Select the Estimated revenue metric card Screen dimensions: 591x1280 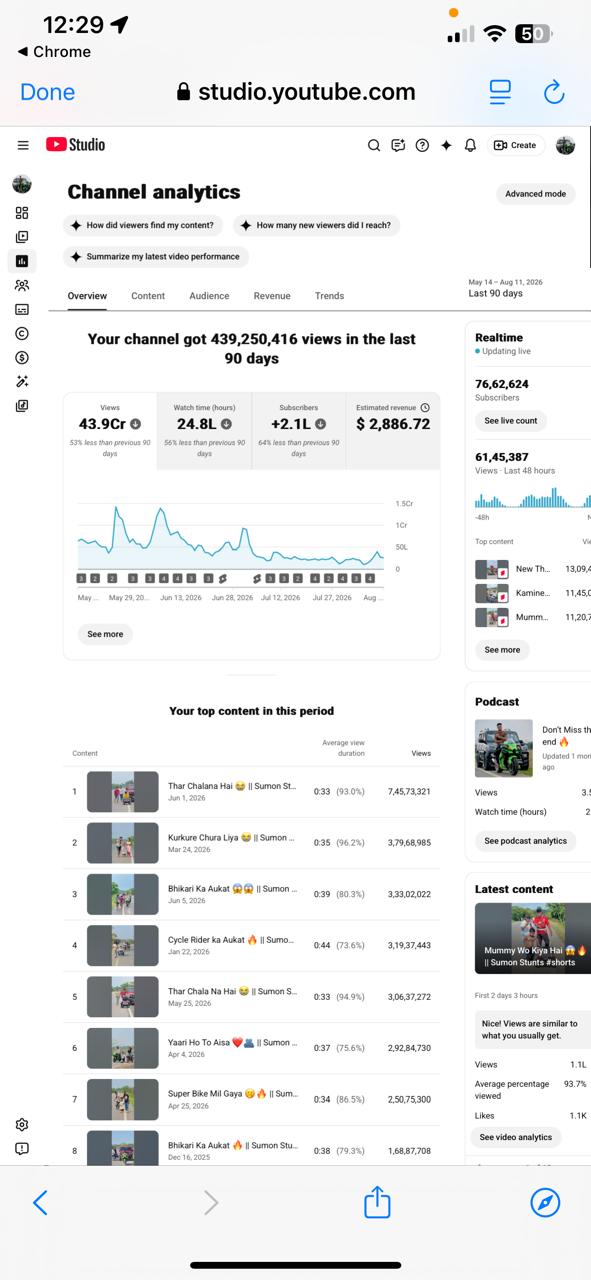pos(393,431)
